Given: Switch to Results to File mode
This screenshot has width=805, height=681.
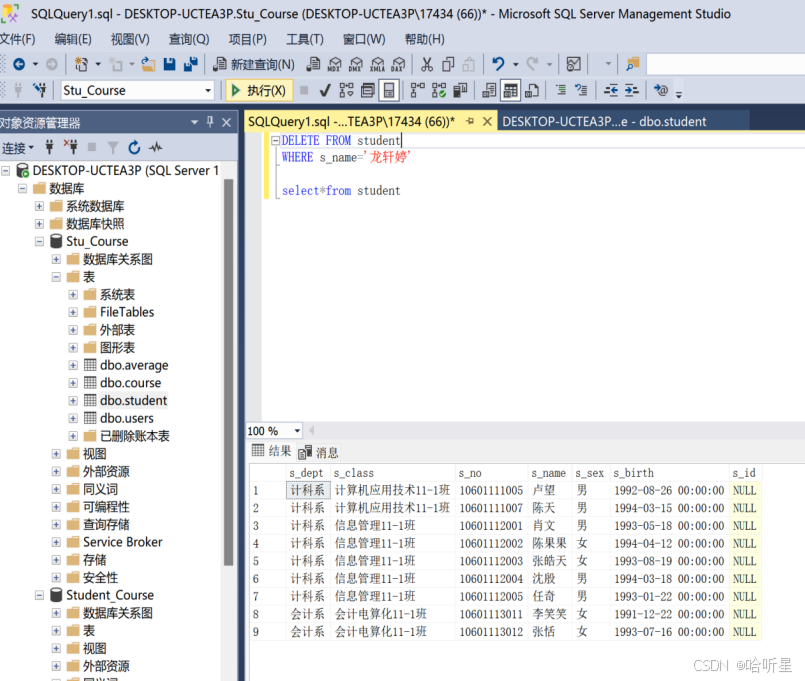Looking at the screenshot, I should (x=532, y=90).
